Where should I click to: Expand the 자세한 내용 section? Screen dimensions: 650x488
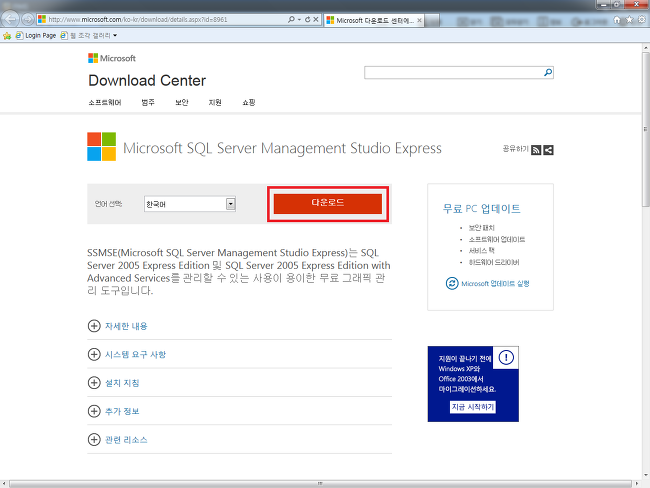(x=118, y=326)
